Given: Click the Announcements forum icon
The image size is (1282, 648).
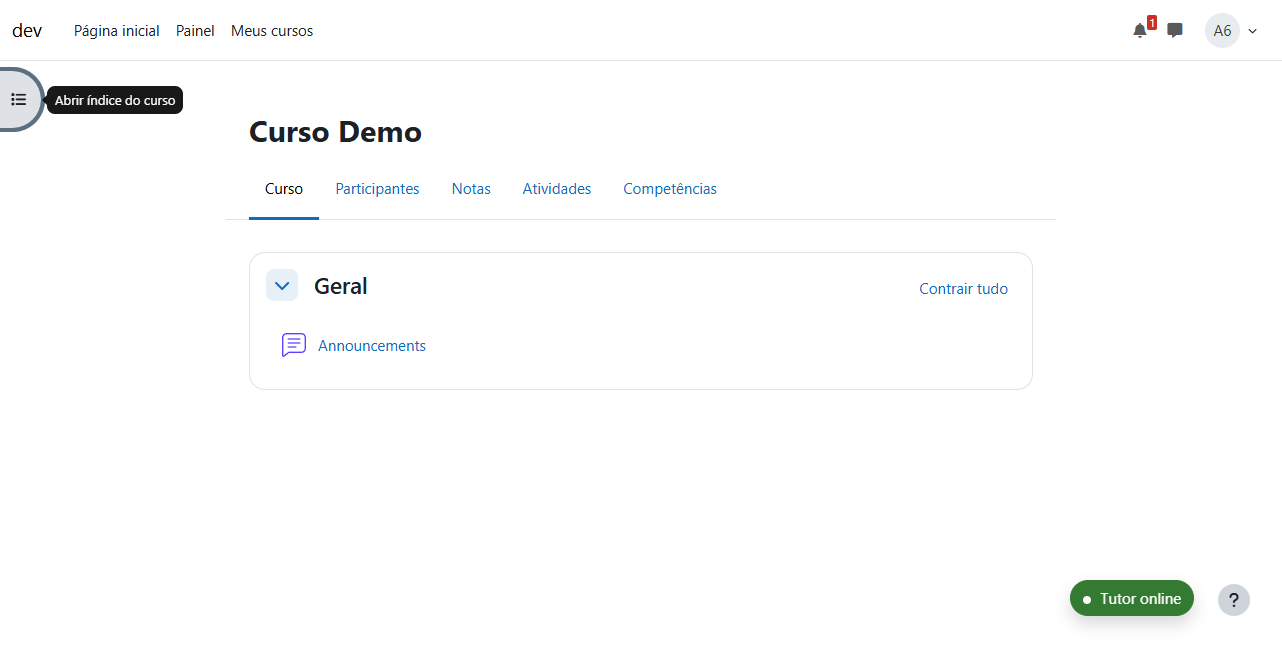Looking at the screenshot, I should point(294,346).
